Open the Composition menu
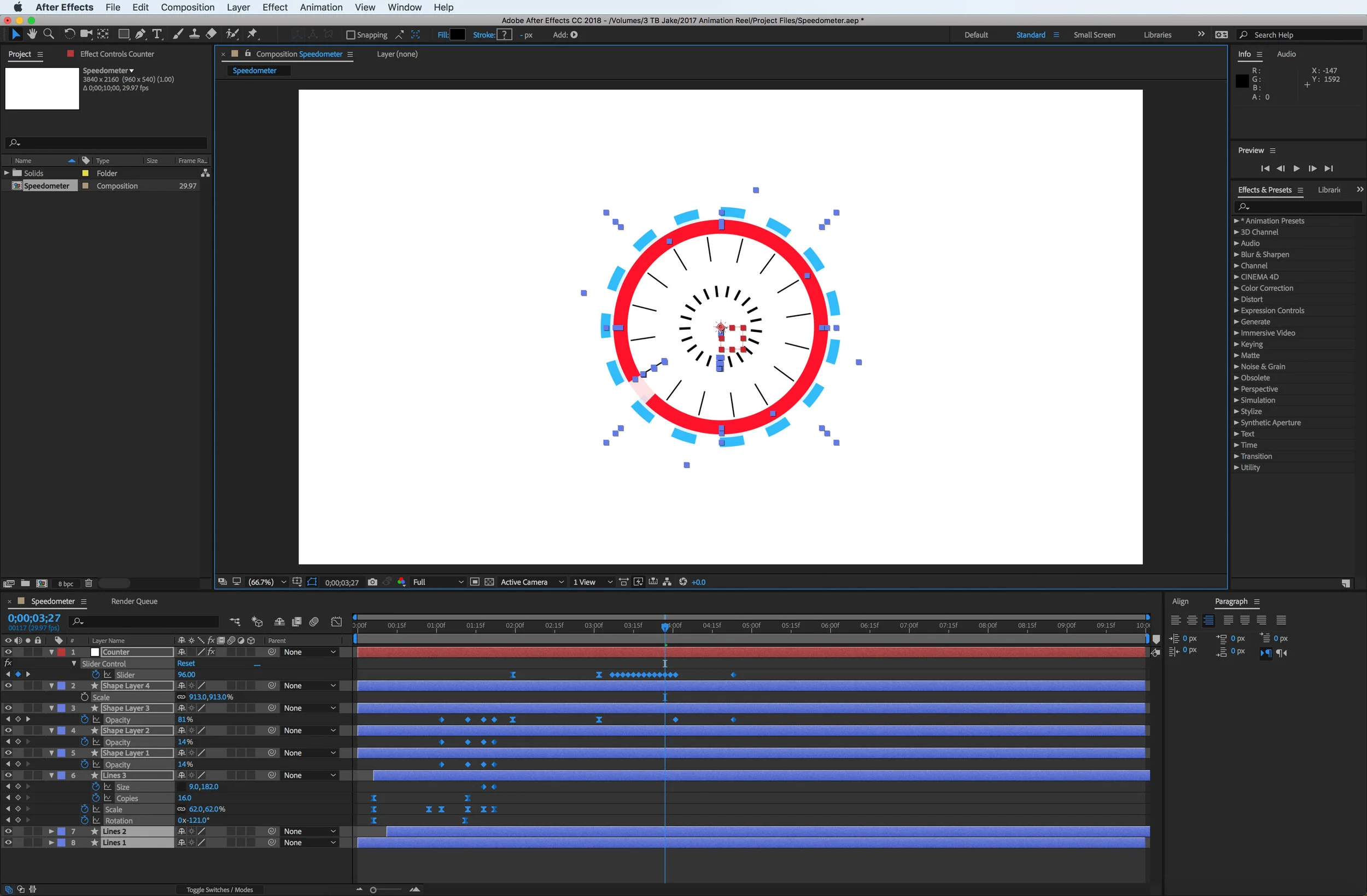This screenshot has width=1367, height=896. click(x=187, y=7)
